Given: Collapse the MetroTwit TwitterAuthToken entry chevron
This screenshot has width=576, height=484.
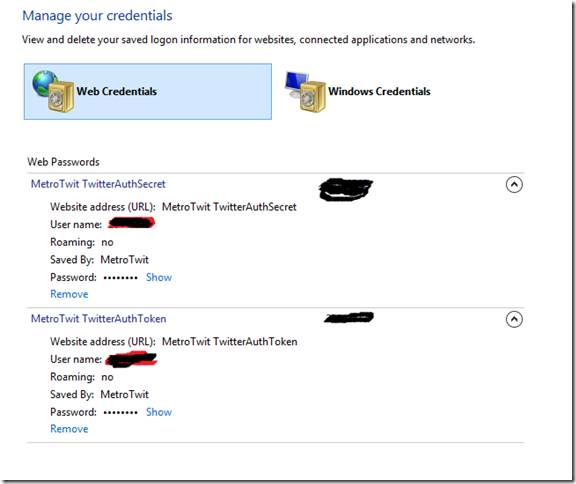Looking at the screenshot, I should 514,319.
